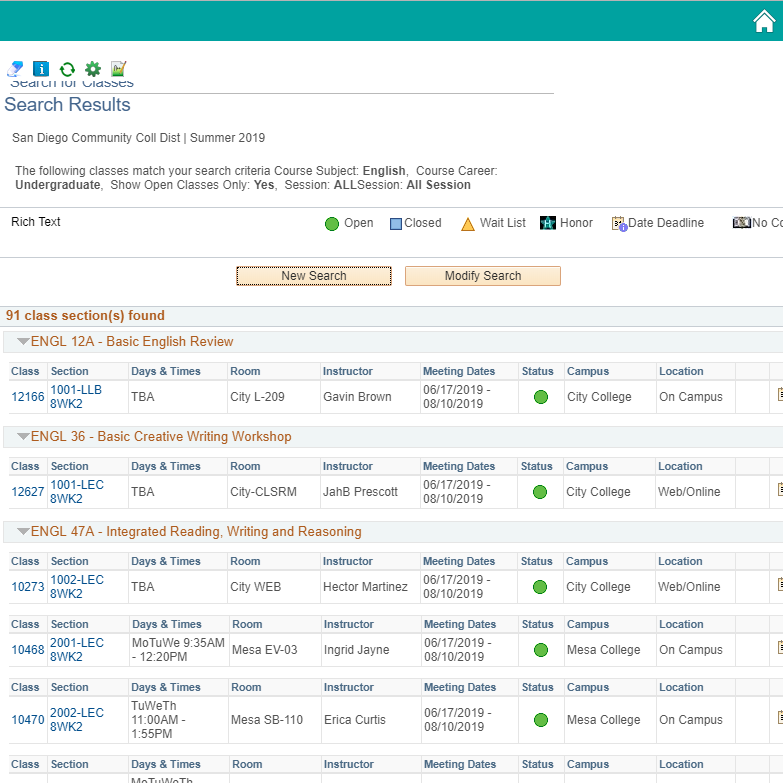
Task: Click the Honor legend icon
Action: [x=548, y=223]
